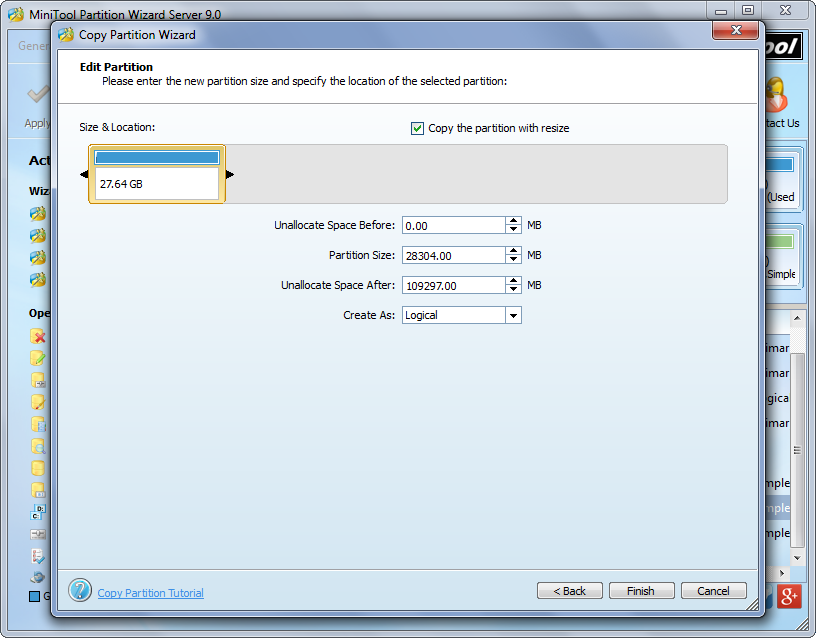This screenshot has width=816, height=638.
Task: Click the left resize handle arrow of partition
Action: click(84, 174)
